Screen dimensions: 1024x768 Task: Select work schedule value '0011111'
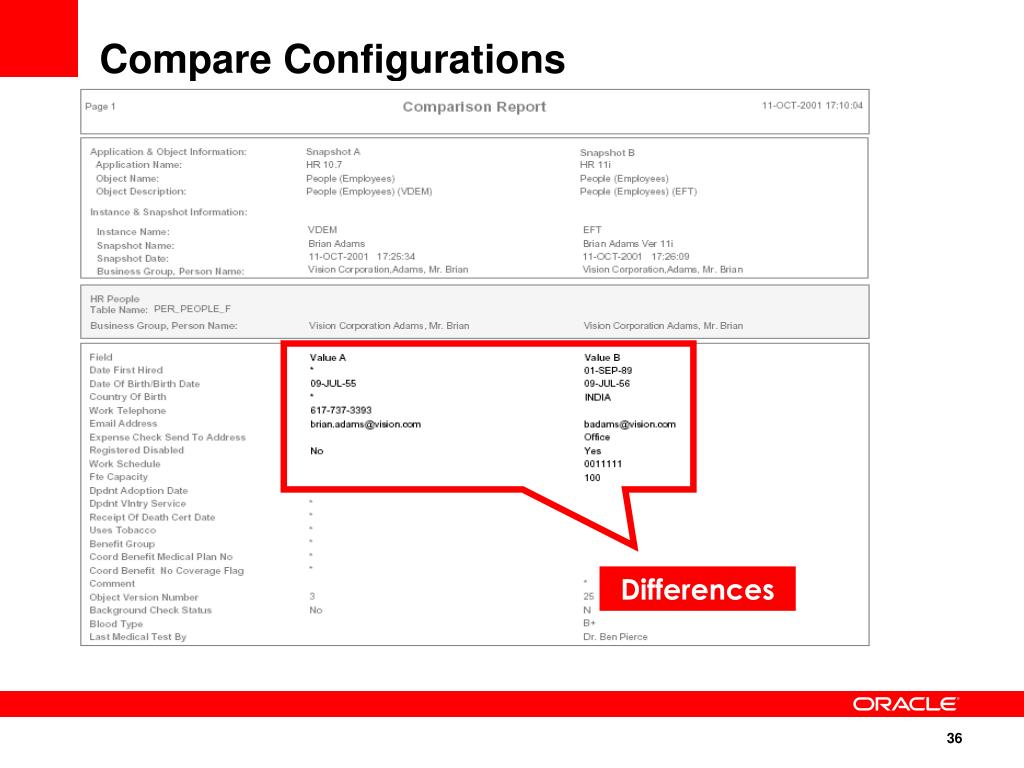pos(603,464)
